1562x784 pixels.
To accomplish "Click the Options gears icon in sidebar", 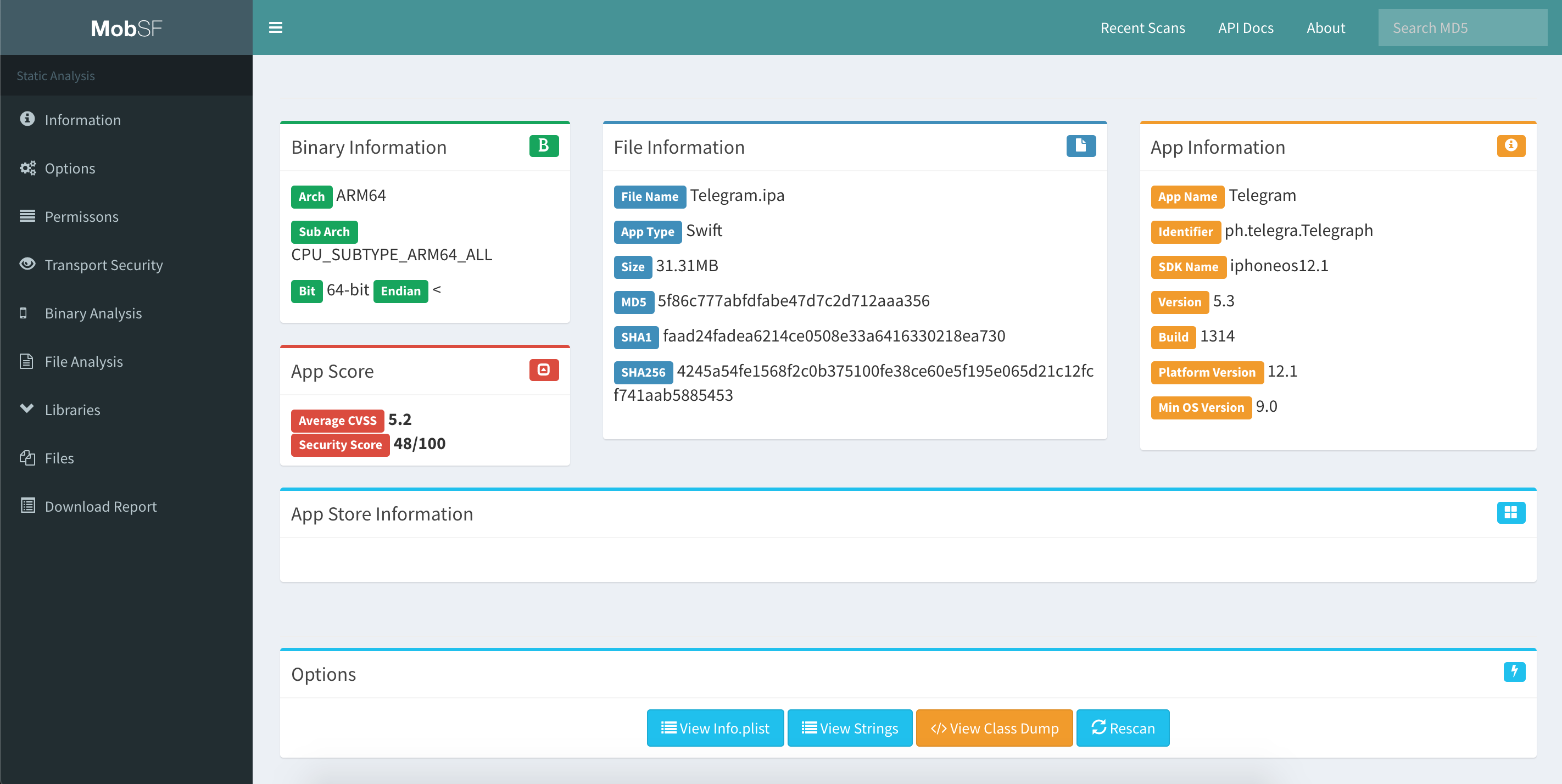I will click(27, 168).
